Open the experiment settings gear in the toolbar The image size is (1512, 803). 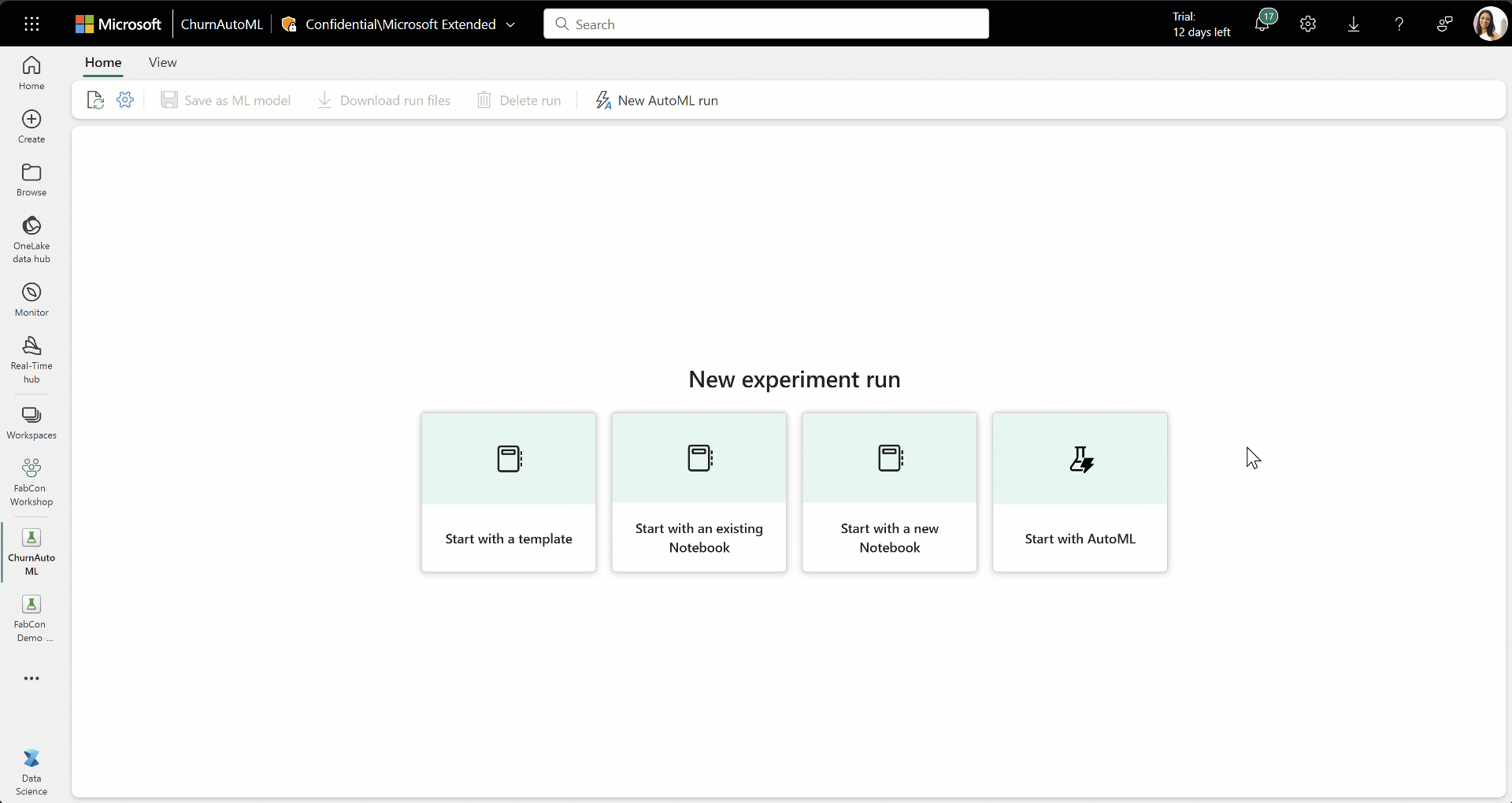point(124,100)
